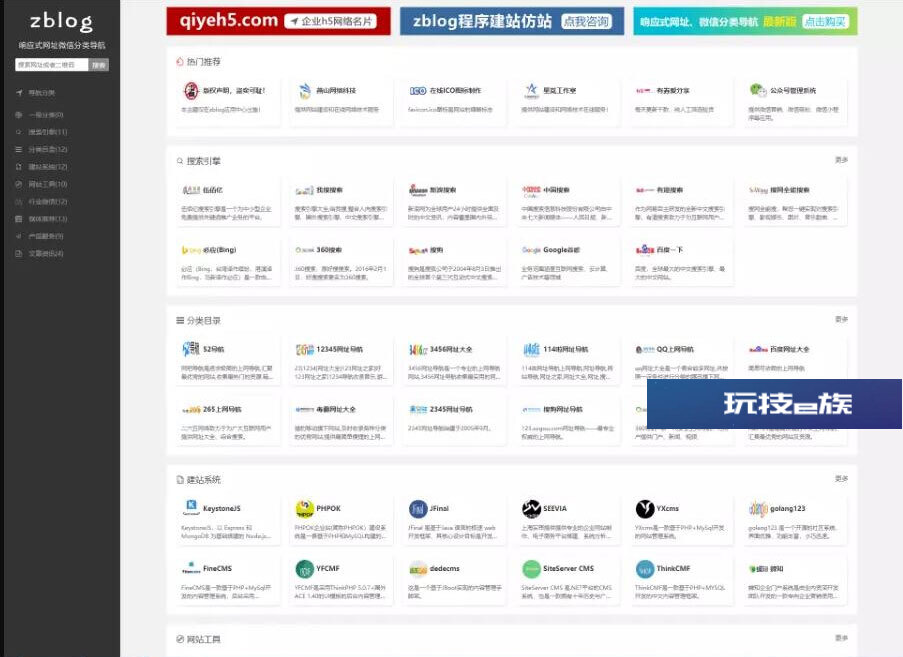Screen dimensions: 903x657
Task: Click the FineCMS logo icon
Action: click(x=191, y=568)
